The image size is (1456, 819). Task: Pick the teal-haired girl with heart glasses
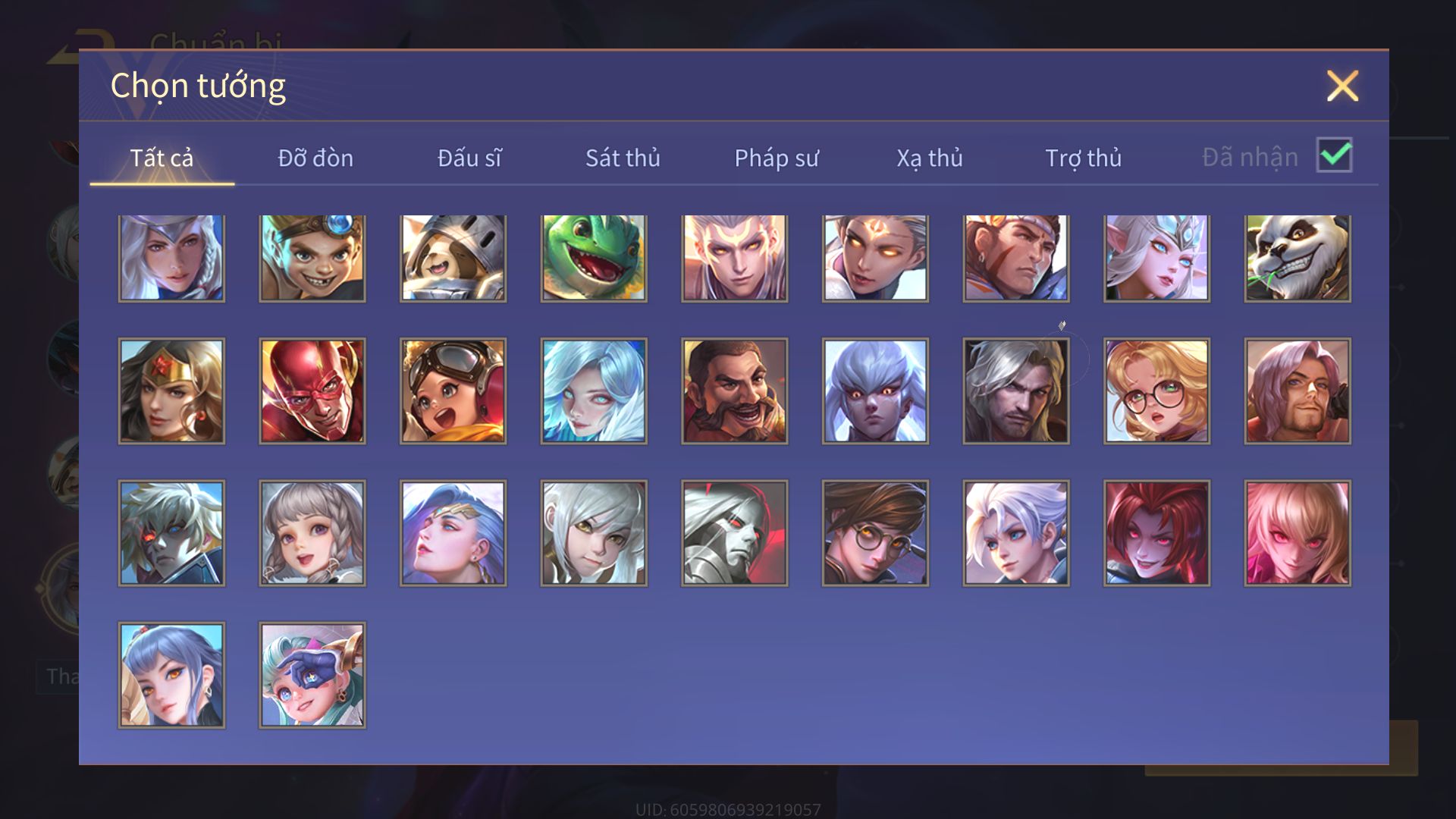pyautogui.click(x=312, y=675)
